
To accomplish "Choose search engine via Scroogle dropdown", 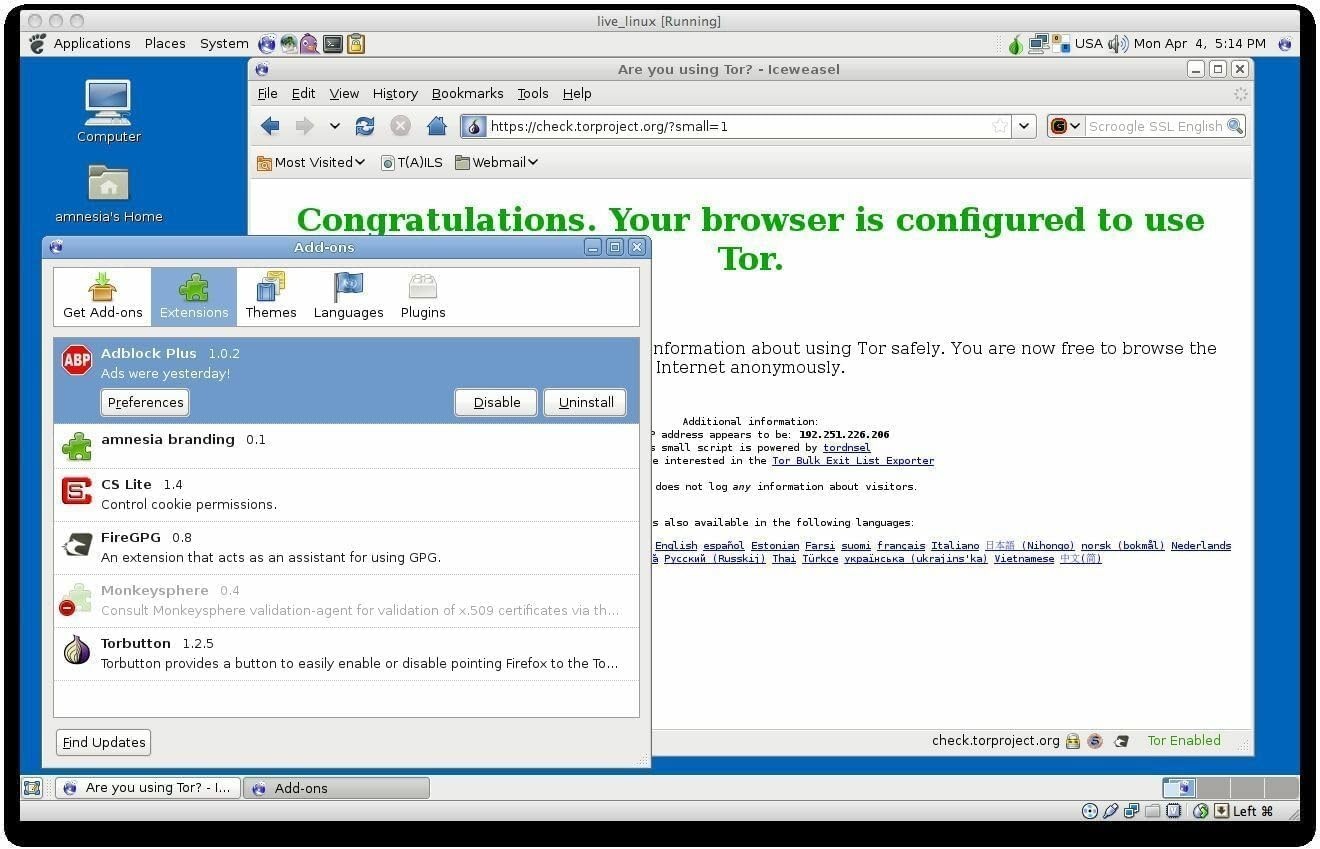I will [x=1065, y=126].
